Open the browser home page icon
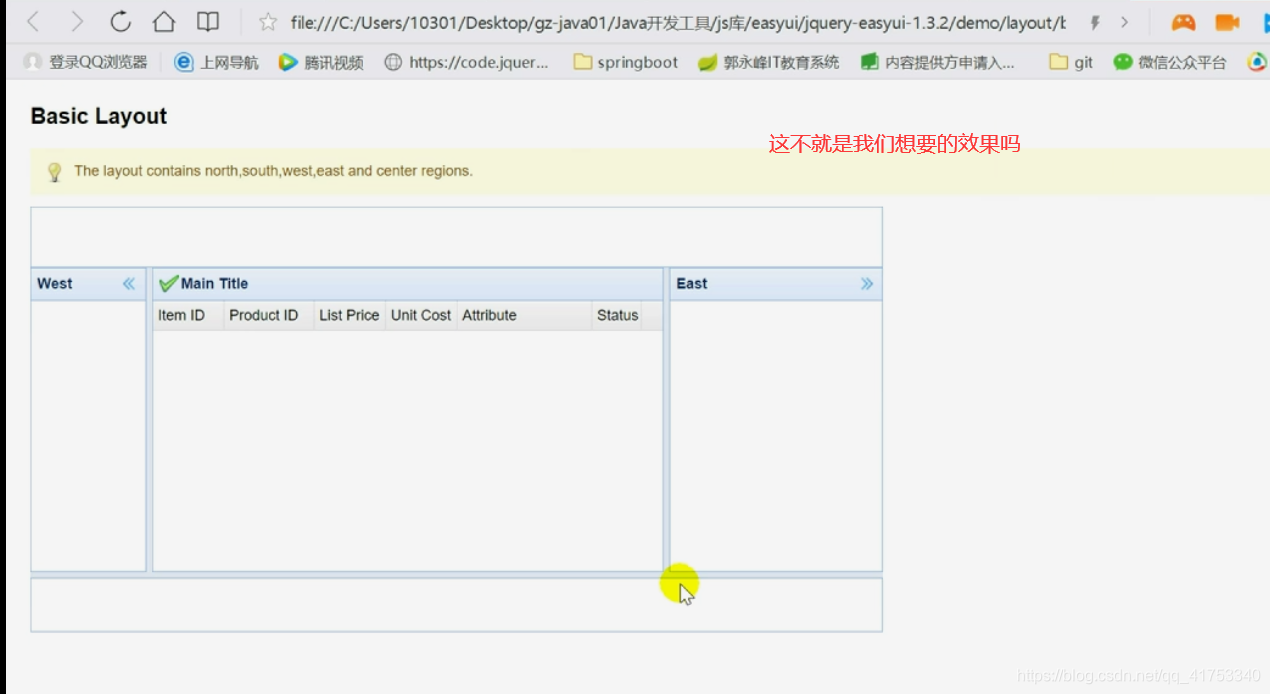Viewport: 1270px width, 694px height. [164, 21]
